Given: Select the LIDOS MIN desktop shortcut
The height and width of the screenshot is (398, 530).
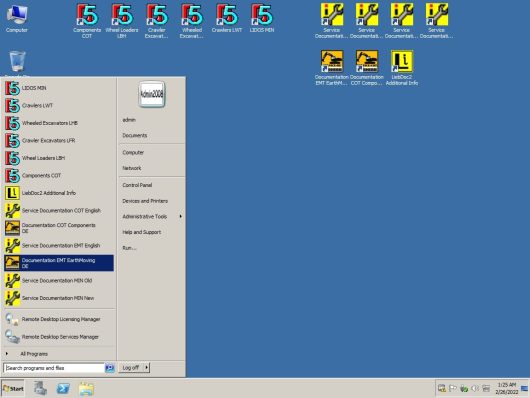Looking at the screenshot, I should coord(262,19).
